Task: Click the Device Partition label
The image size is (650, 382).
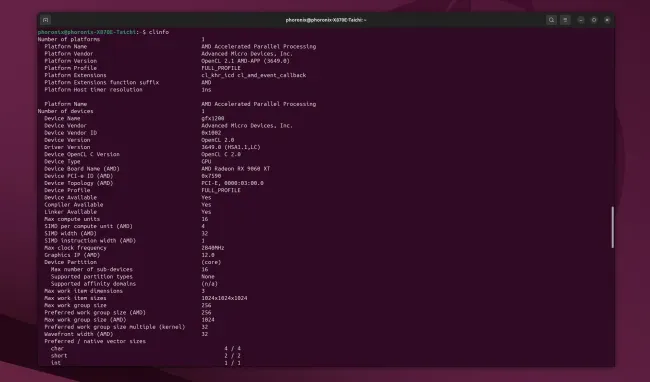Action: (x=70, y=262)
